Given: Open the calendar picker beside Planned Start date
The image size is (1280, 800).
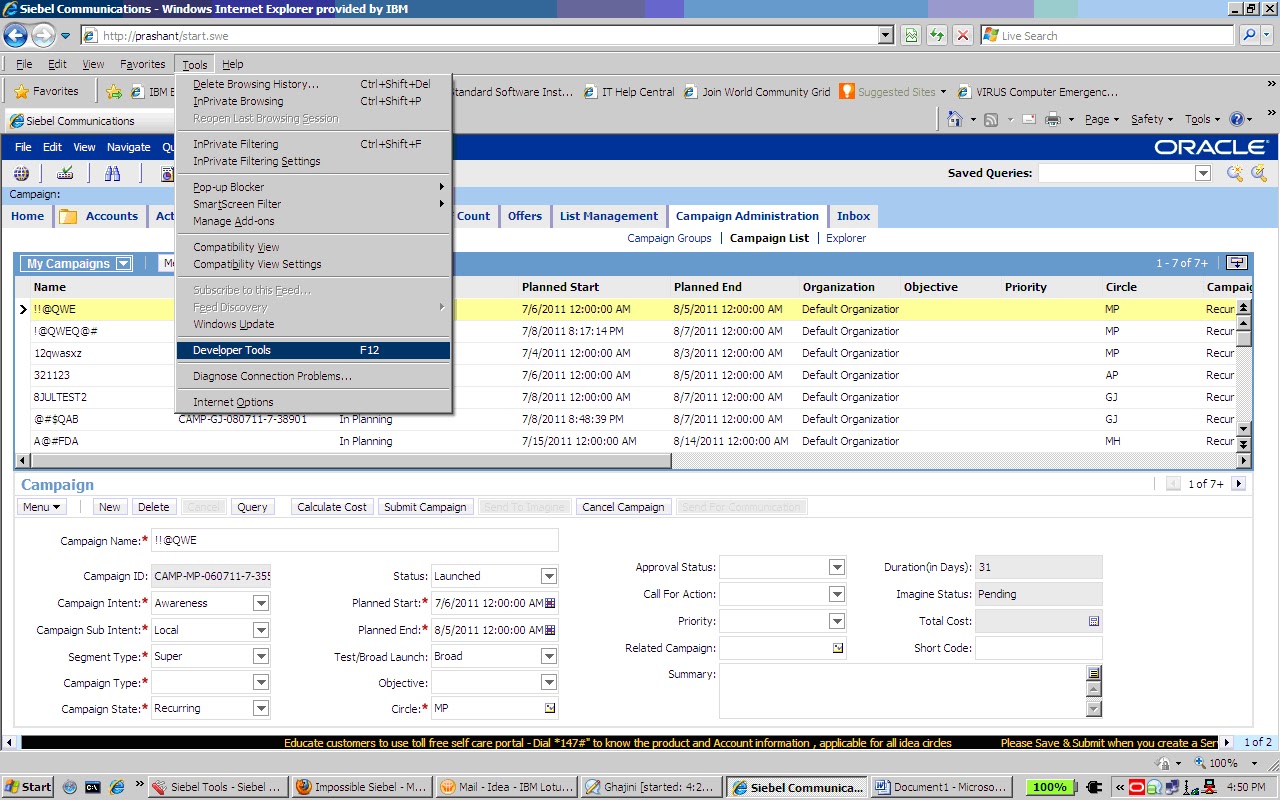Looking at the screenshot, I should (x=549, y=602).
